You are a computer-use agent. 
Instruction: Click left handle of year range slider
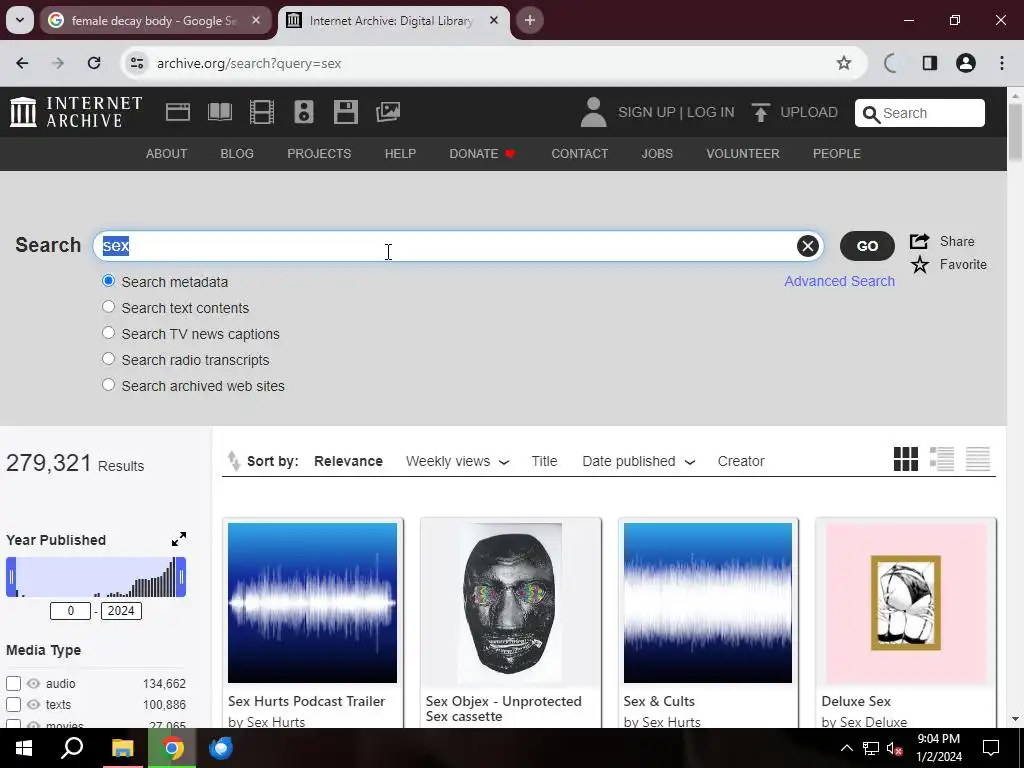click(11, 577)
